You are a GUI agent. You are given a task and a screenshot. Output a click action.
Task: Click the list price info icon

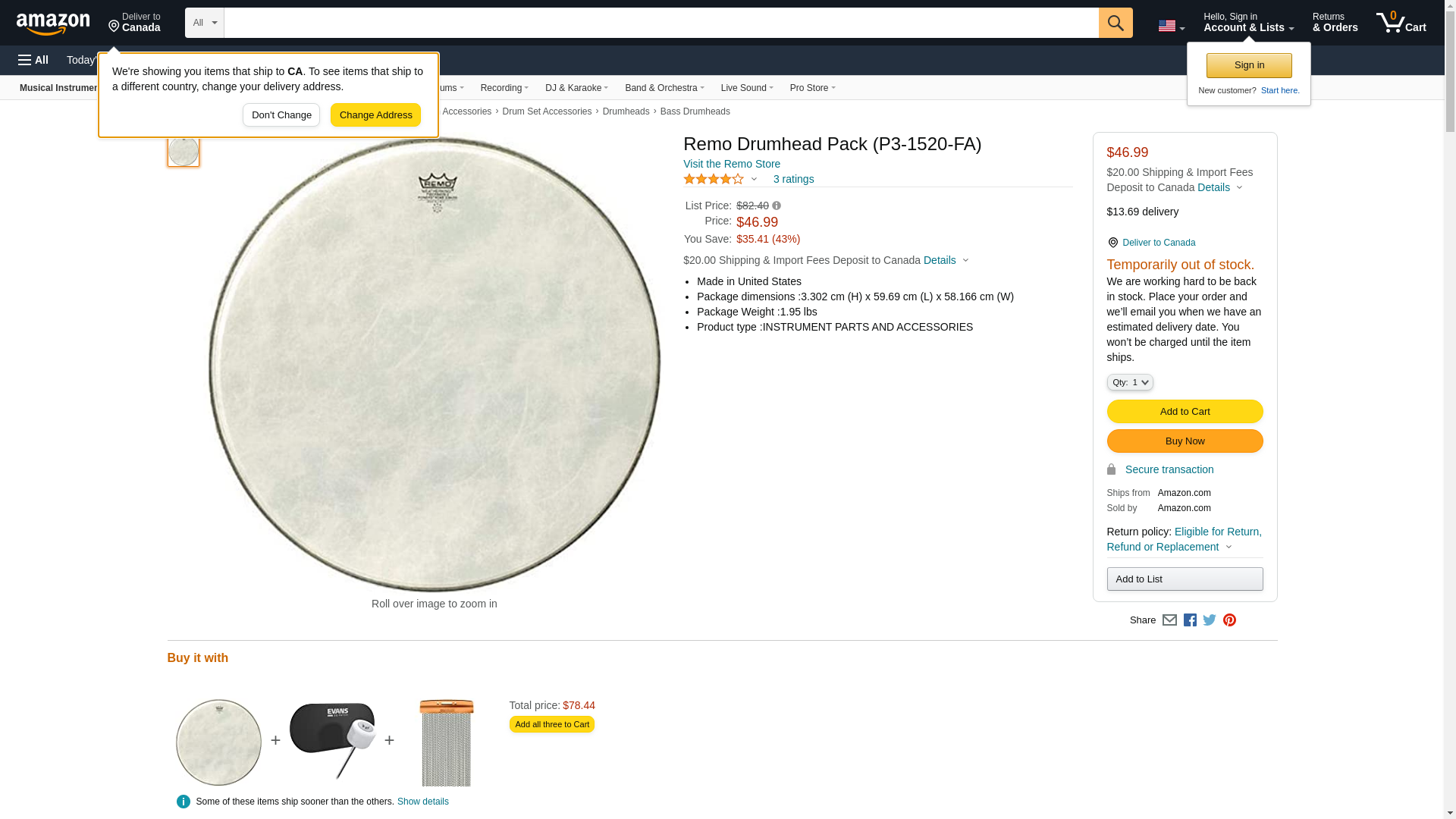pyautogui.click(x=777, y=206)
